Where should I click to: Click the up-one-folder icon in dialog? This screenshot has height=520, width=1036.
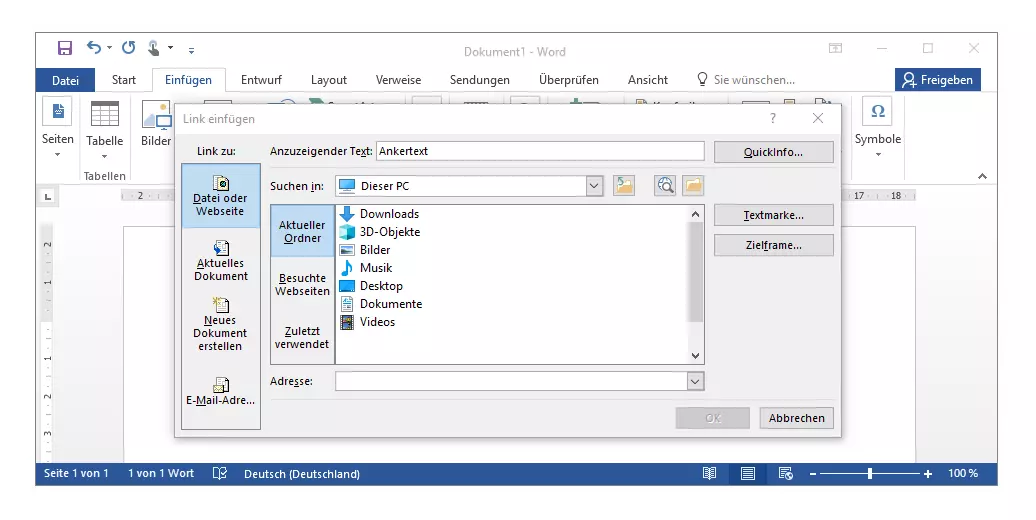coord(624,185)
